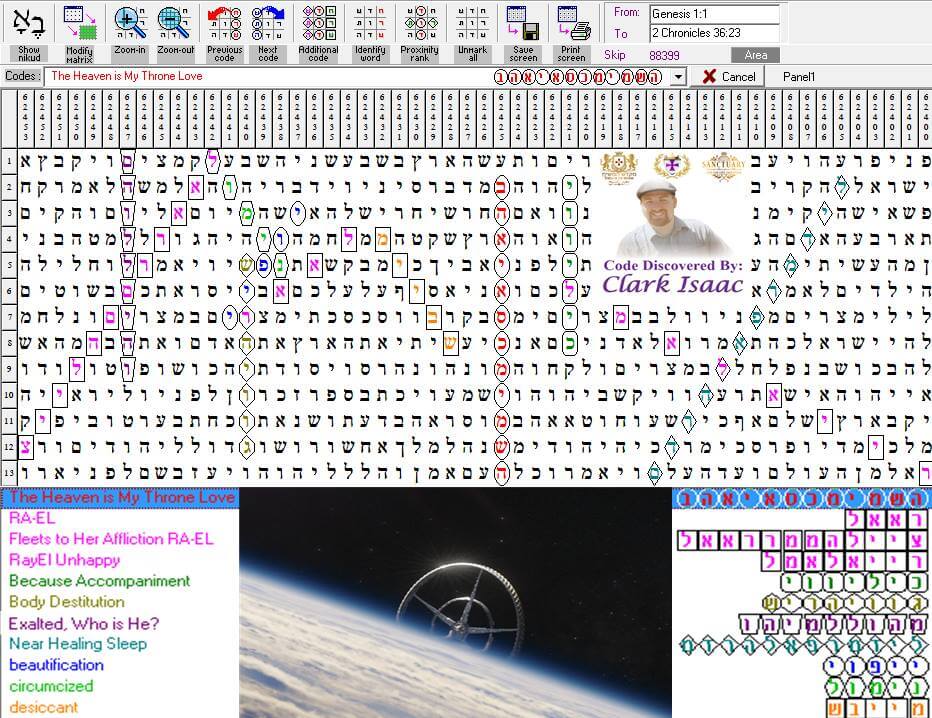Screen dimensions: 932x718
Task: Select the 'Body Destitution' code entry
Action: point(67,602)
